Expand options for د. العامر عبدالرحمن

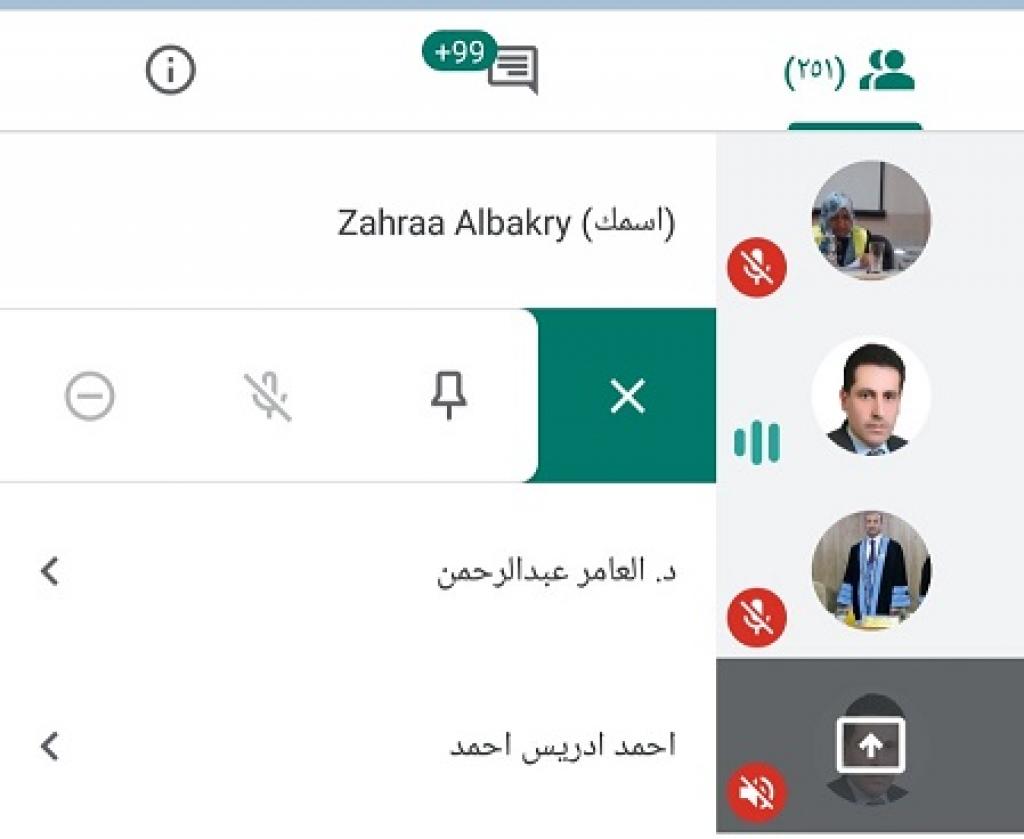(50, 571)
